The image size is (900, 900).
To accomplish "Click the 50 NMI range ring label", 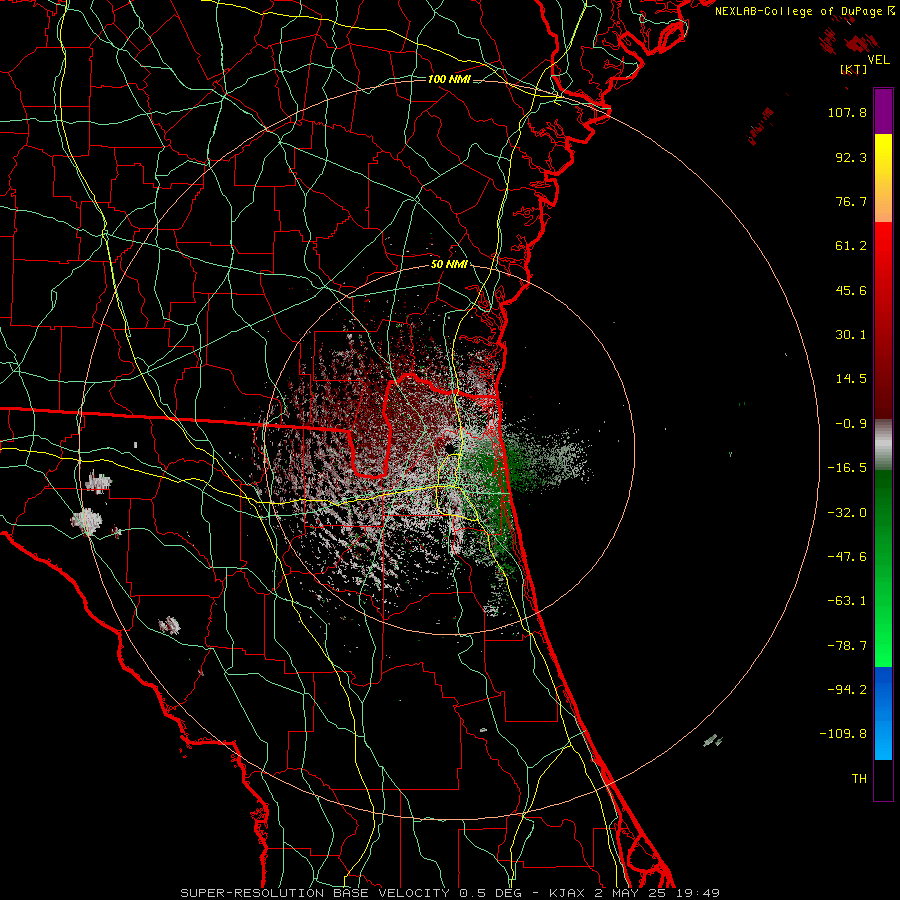I will [x=449, y=264].
